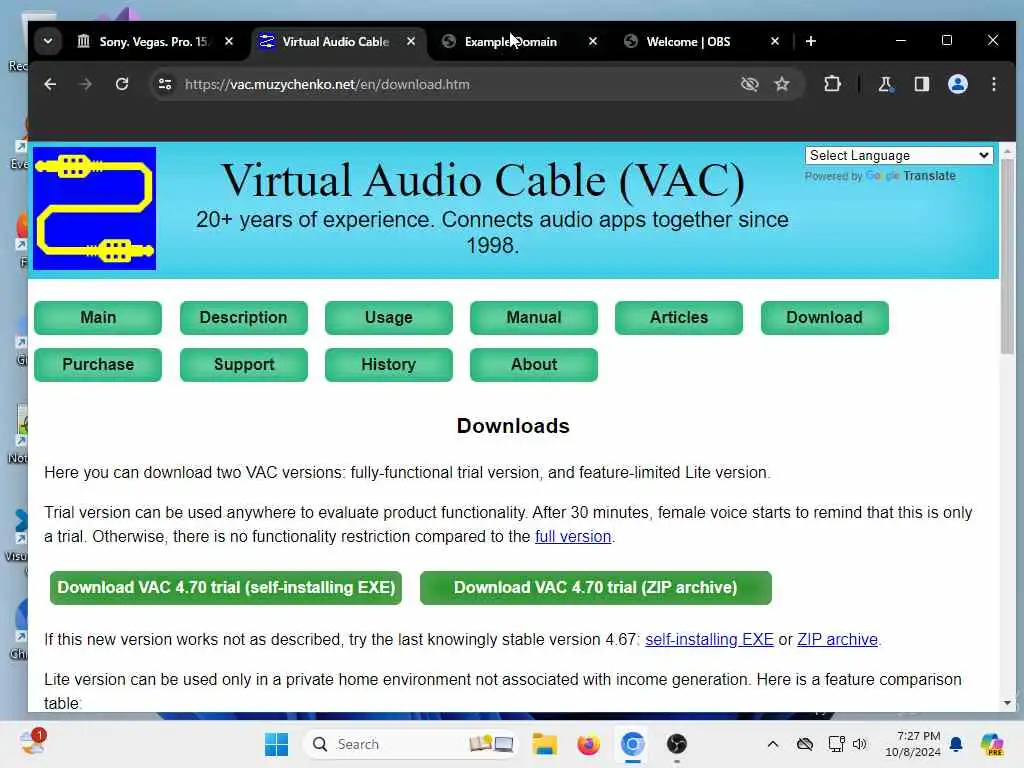
Task: Open the Extensions puzzle icon
Action: pyautogui.click(x=832, y=84)
